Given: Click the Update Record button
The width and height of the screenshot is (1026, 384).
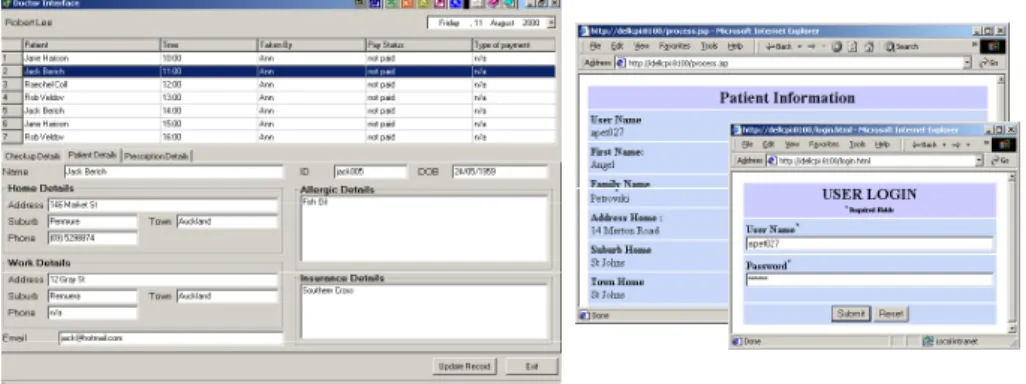Looking at the screenshot, I should 465,366.
